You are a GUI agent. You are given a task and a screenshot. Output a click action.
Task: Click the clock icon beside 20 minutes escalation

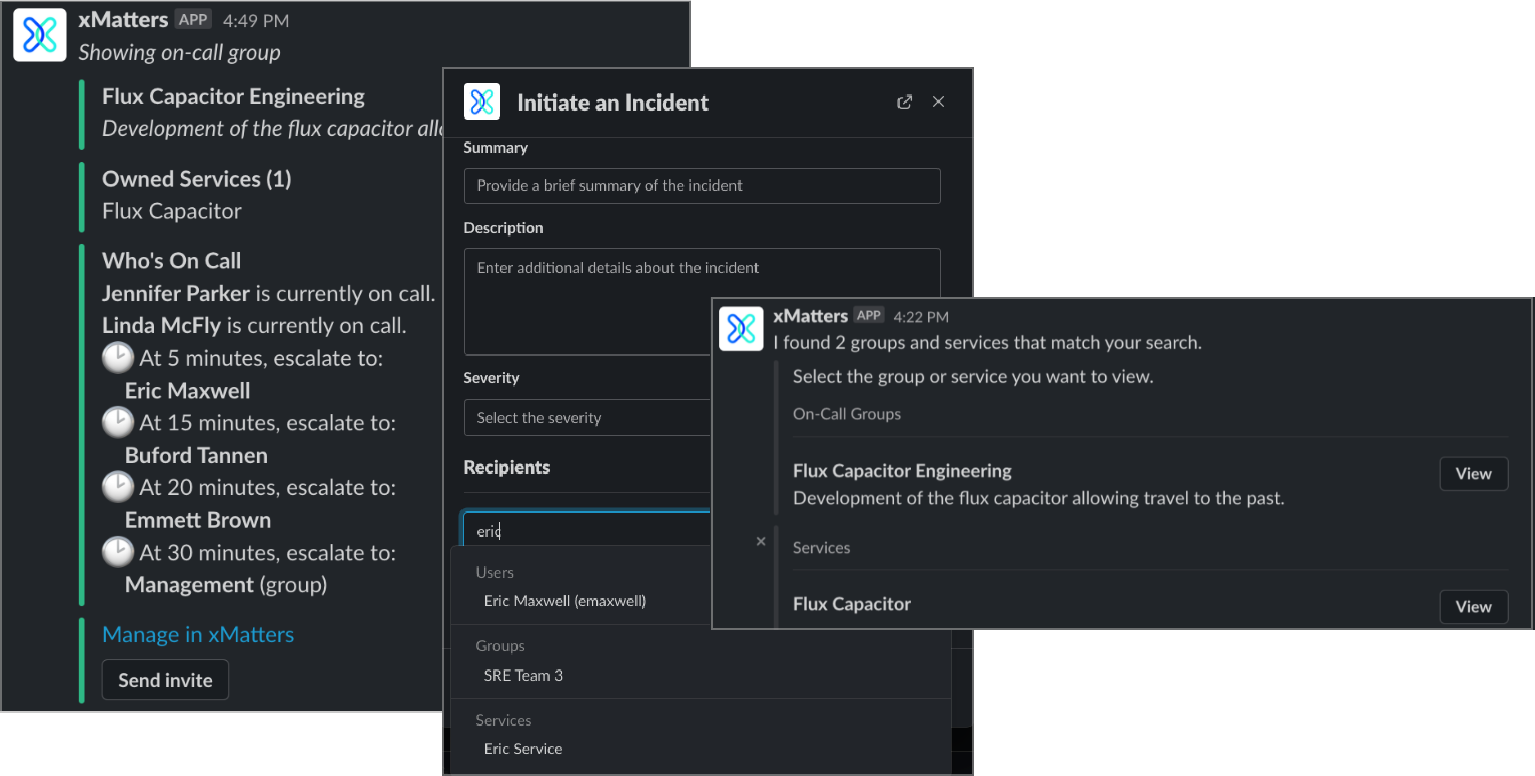tap(118, 488)
